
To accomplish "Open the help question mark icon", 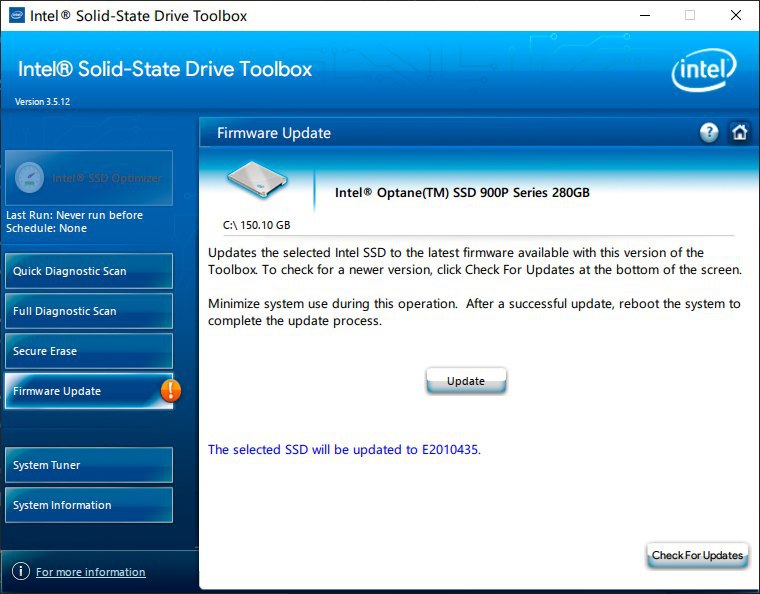I will click(x=709, y=132).
